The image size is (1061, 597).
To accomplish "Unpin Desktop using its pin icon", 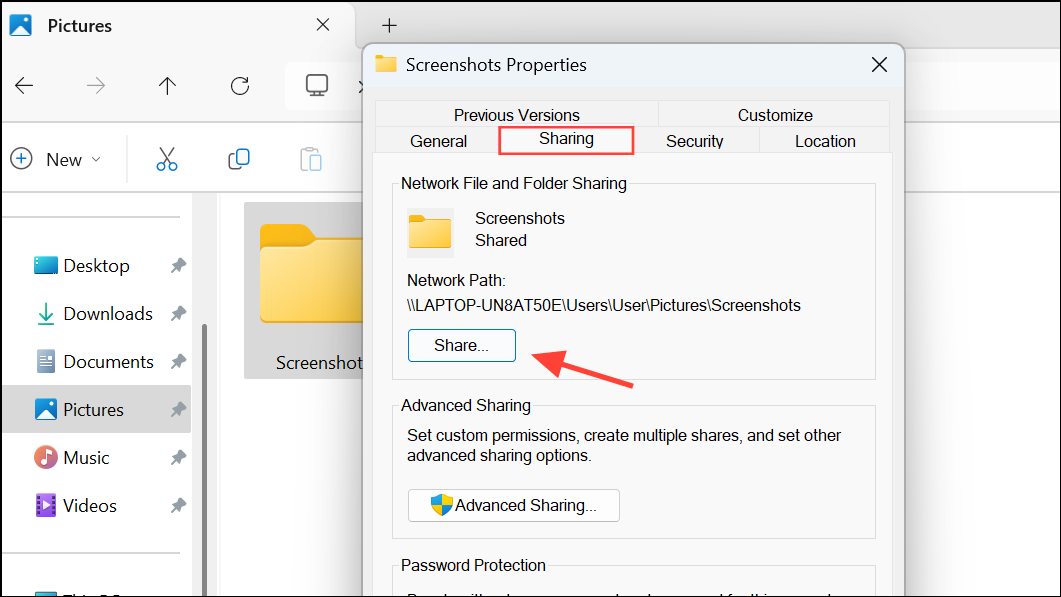I will pos(178,265).
